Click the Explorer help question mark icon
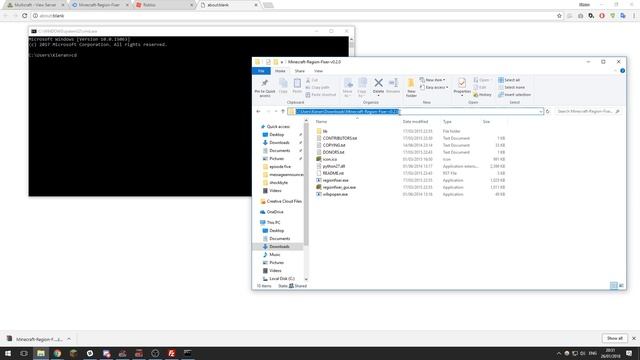This screenshot has height=360, width=640. [622, 71]
